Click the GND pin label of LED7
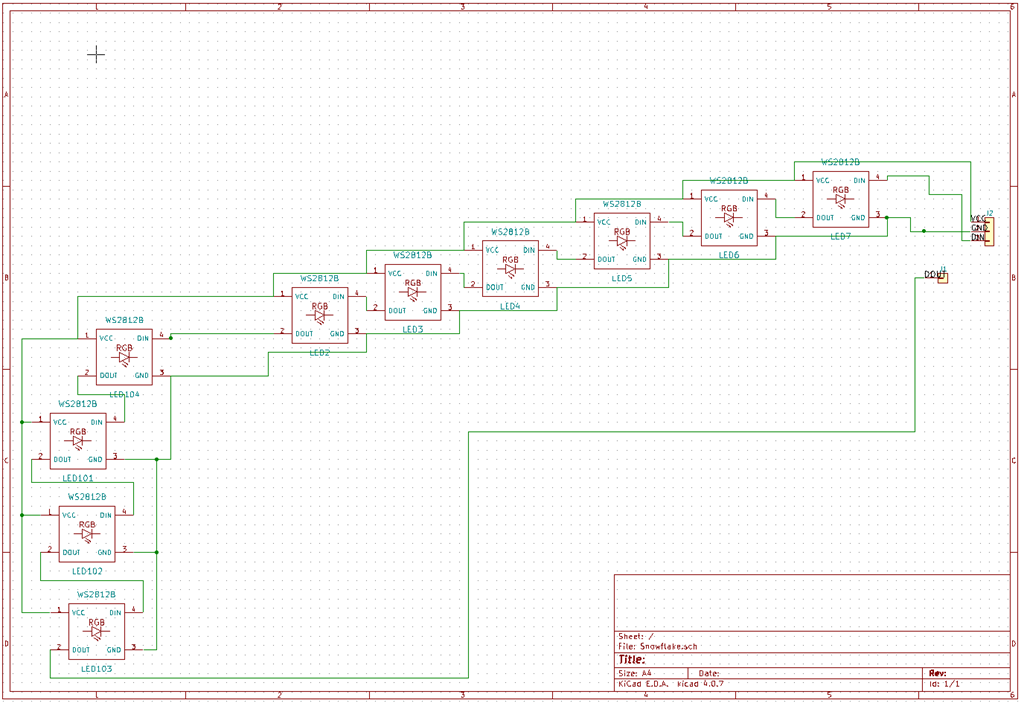 click(858, 218)
